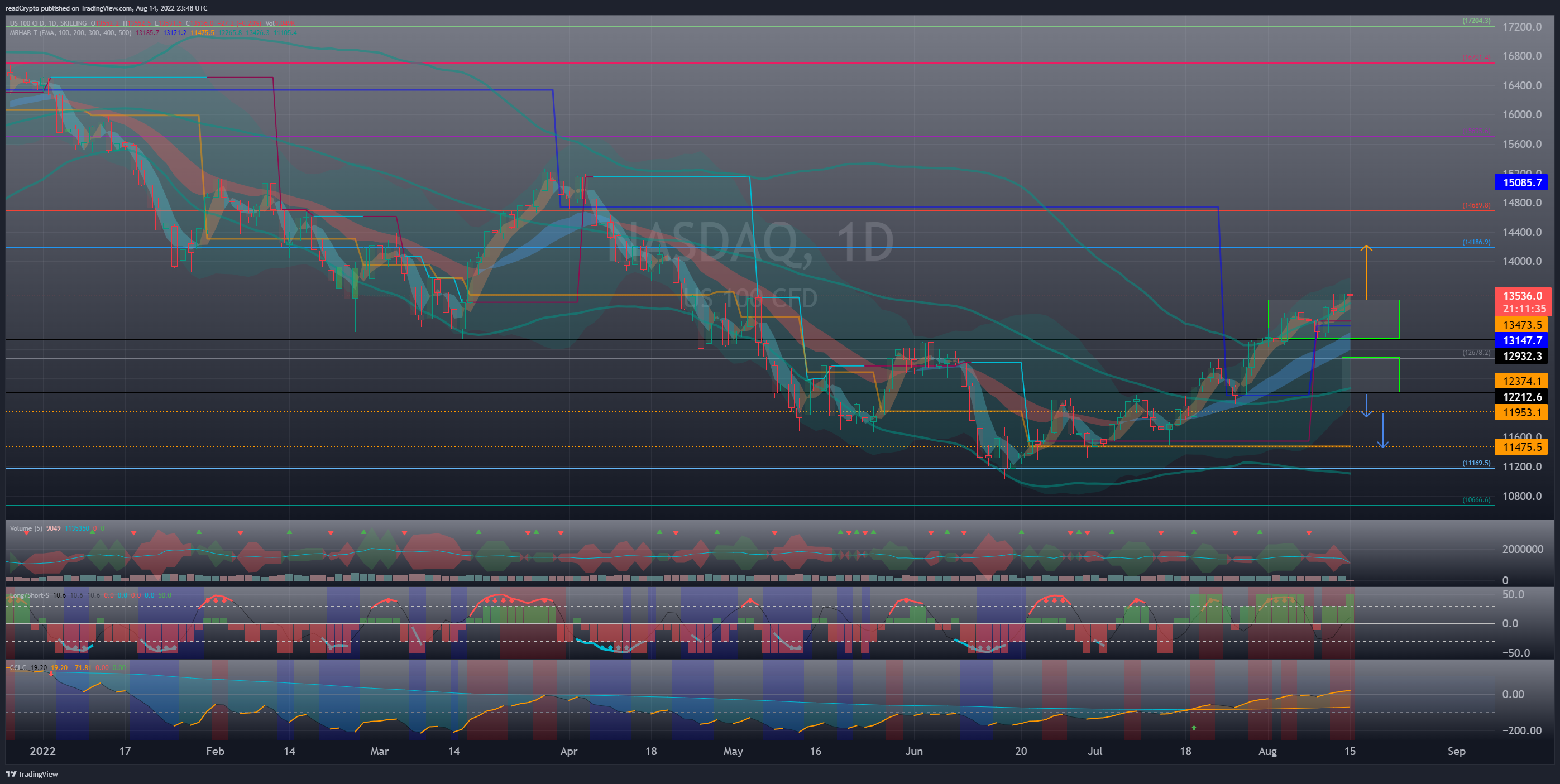Click the readCrypto published on TradingView.com header text

106,8
